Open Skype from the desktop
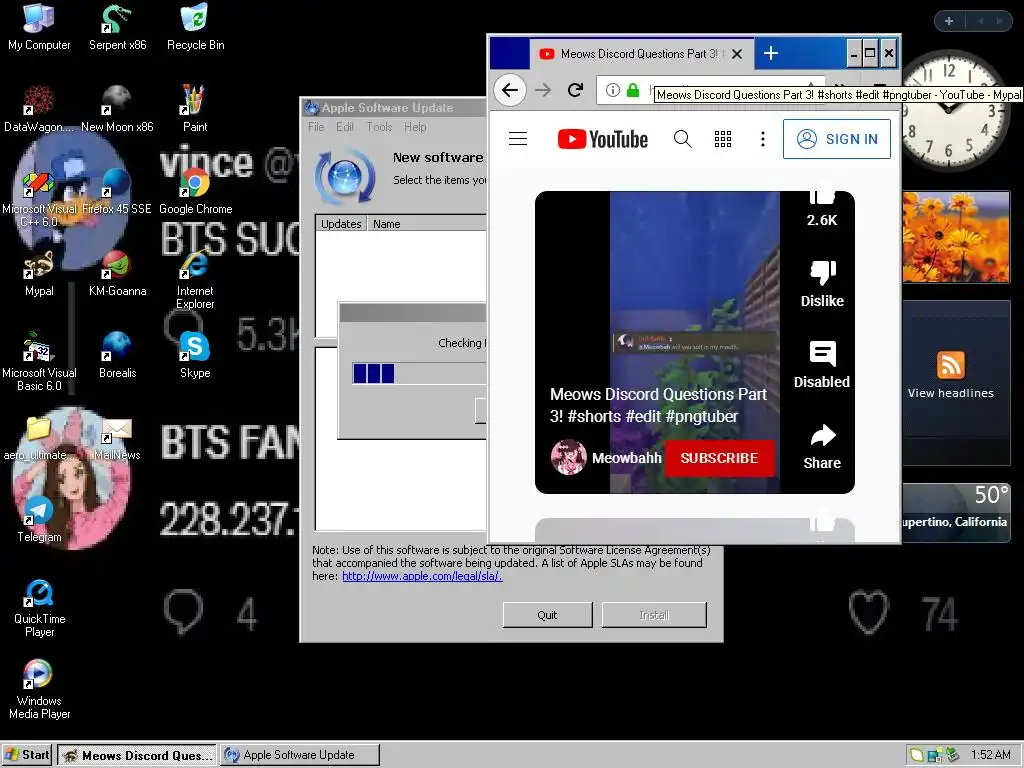 pos(195,355)
